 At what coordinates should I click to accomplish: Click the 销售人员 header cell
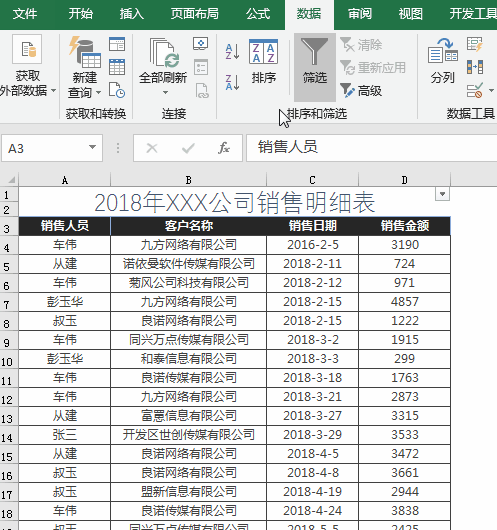coord(65,226)
